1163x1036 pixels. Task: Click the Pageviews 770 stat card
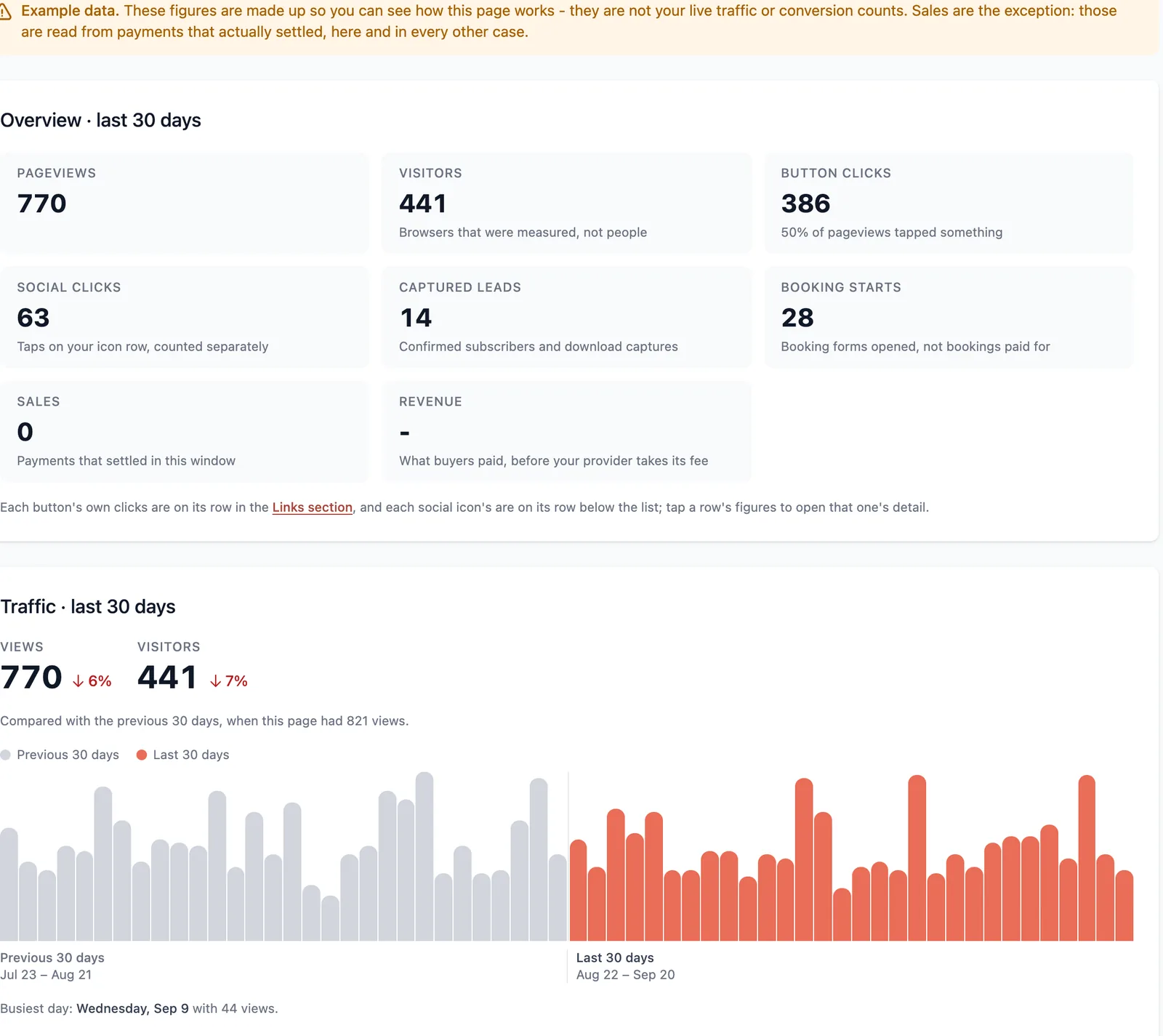[184, 204]
